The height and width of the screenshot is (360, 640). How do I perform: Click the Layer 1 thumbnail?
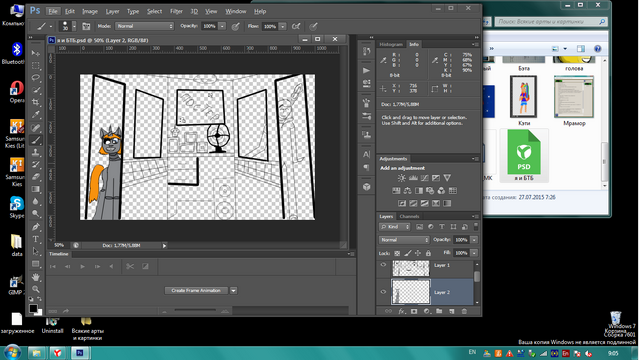coord(411,268)
